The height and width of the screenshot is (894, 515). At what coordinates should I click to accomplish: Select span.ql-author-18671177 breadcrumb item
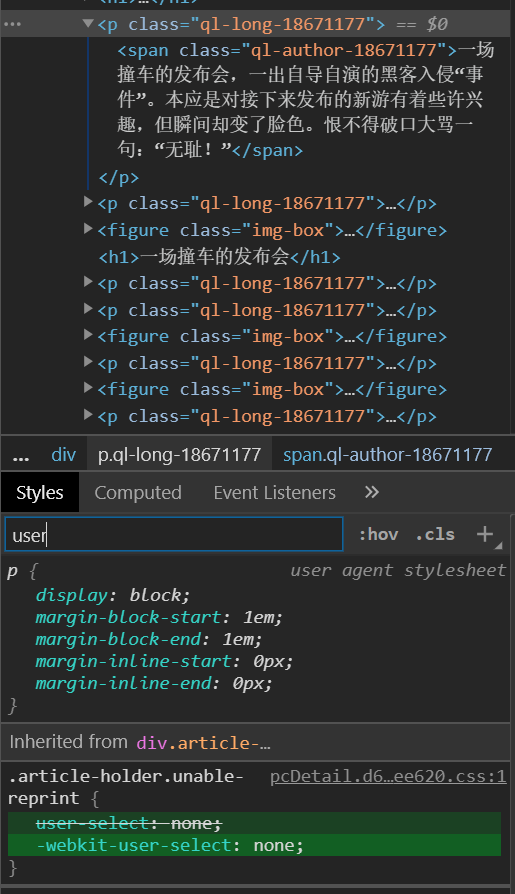click(x=387, y=455)
